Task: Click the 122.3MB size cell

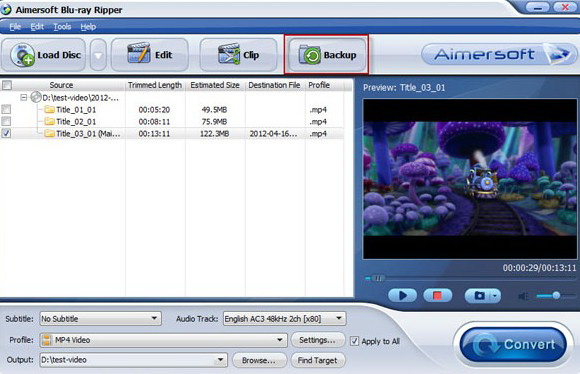Action: (214, 134)
